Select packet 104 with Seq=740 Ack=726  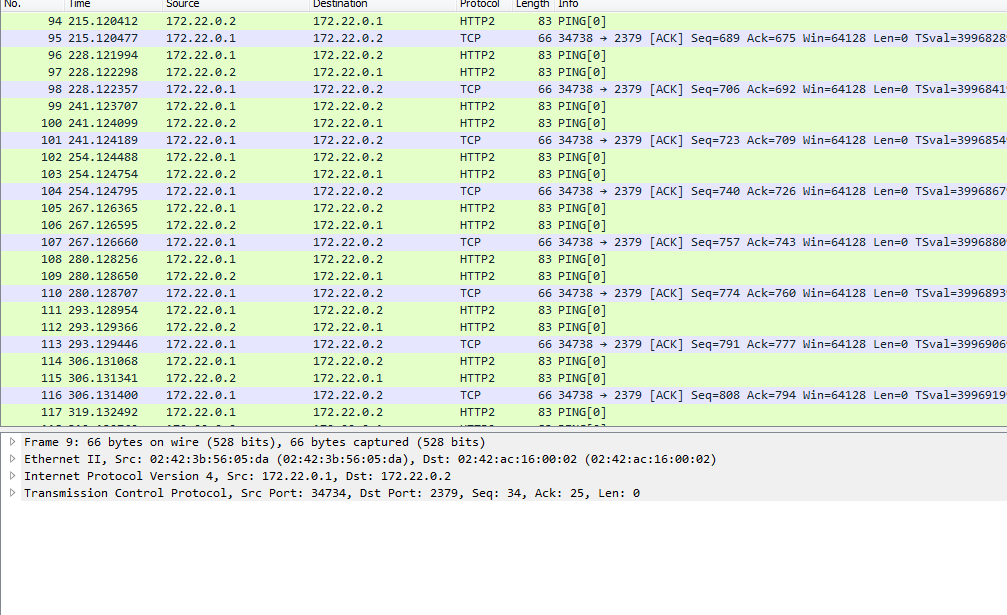[504, 191]
